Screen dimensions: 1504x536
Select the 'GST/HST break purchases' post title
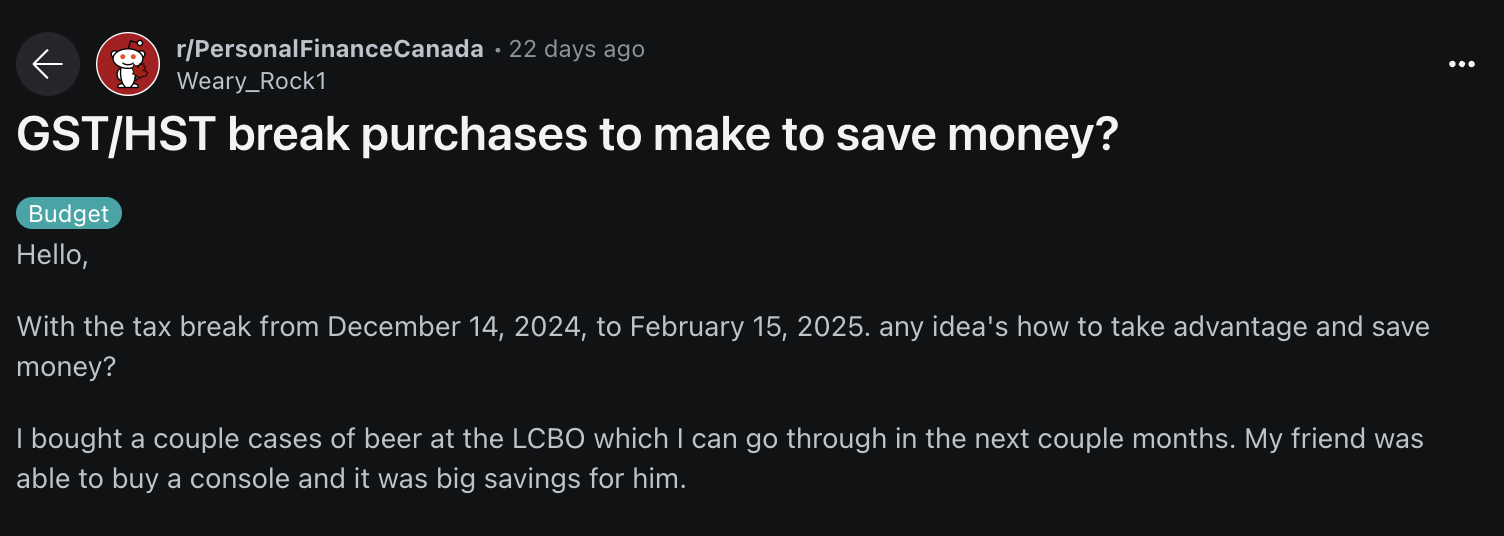567,136
